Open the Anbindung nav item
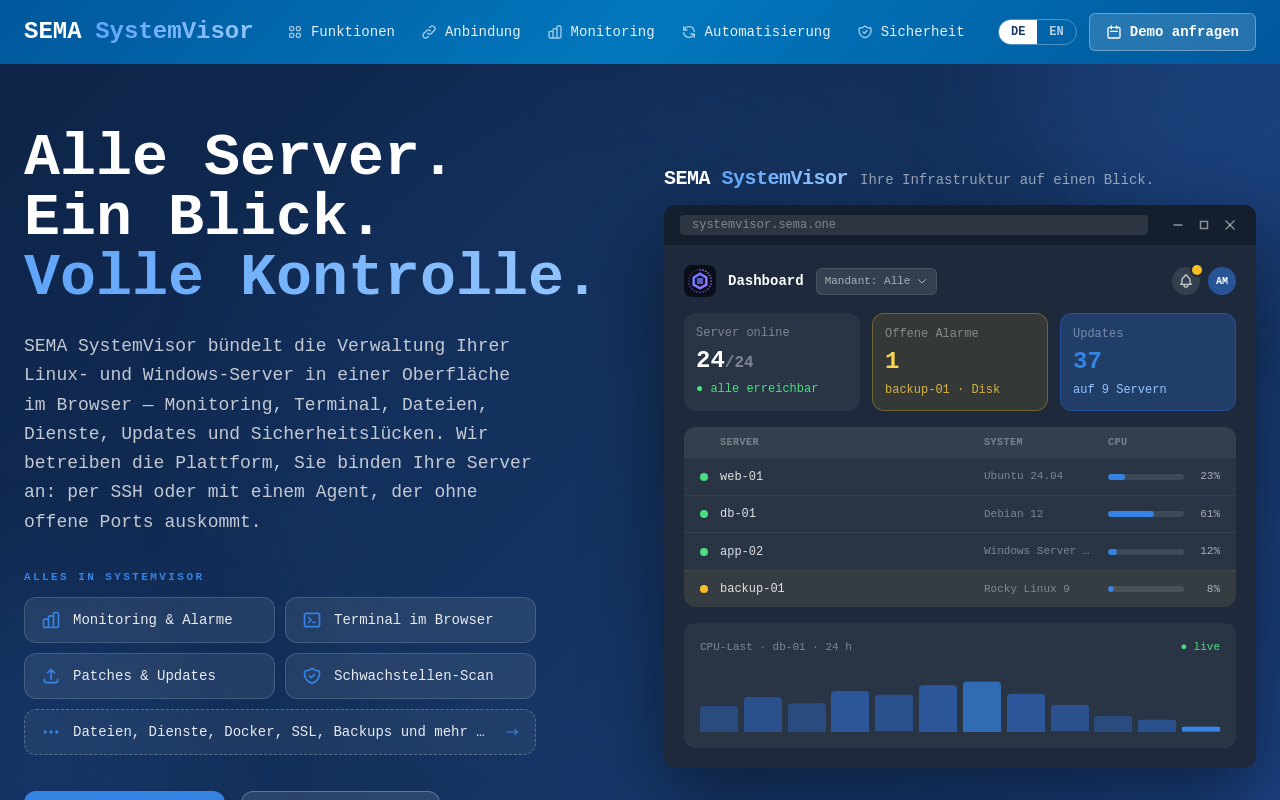Viewport: 1280px width, 800px height. pyautogui.click(x=471, y=32)
